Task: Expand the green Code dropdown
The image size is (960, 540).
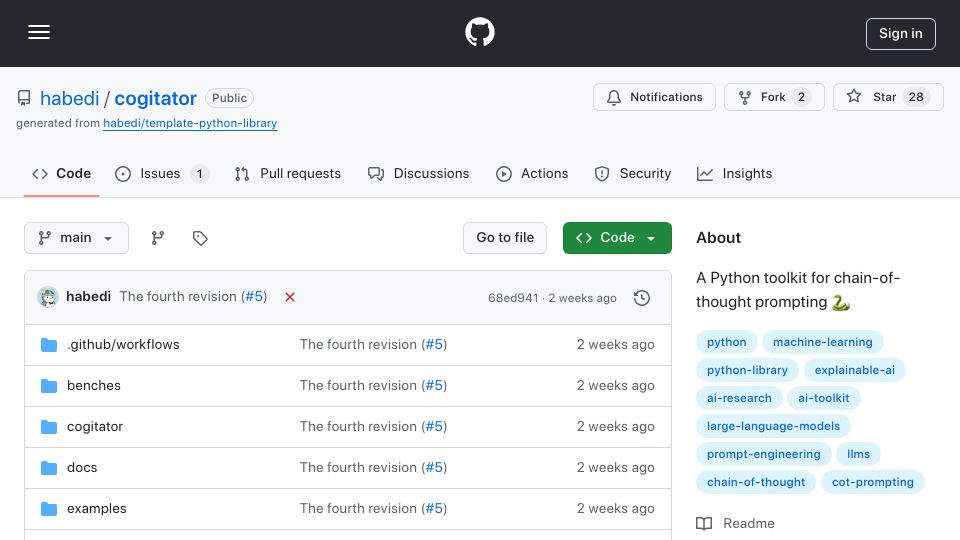Action: click(617, 238)
